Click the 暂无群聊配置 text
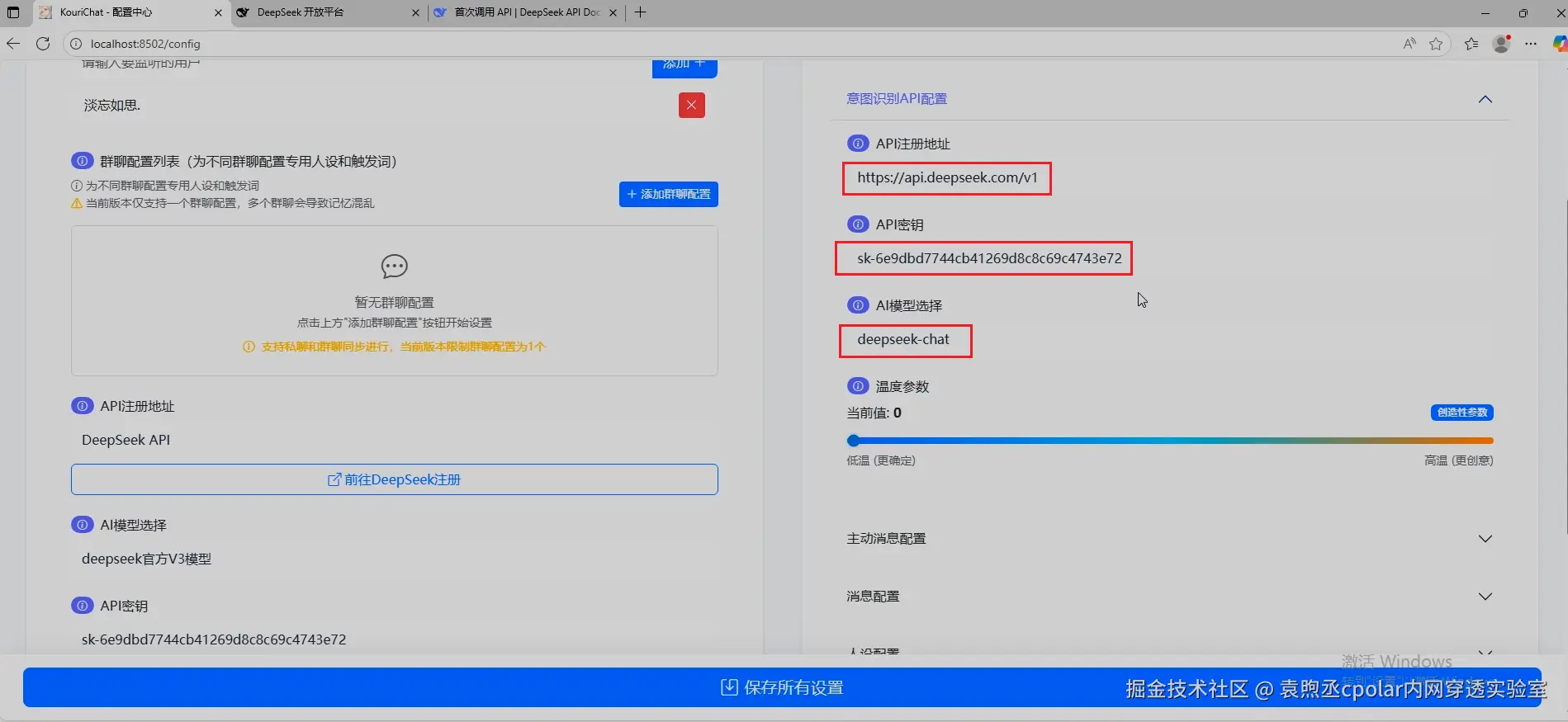Viewport: 1568px width, 722px height. 394,303
